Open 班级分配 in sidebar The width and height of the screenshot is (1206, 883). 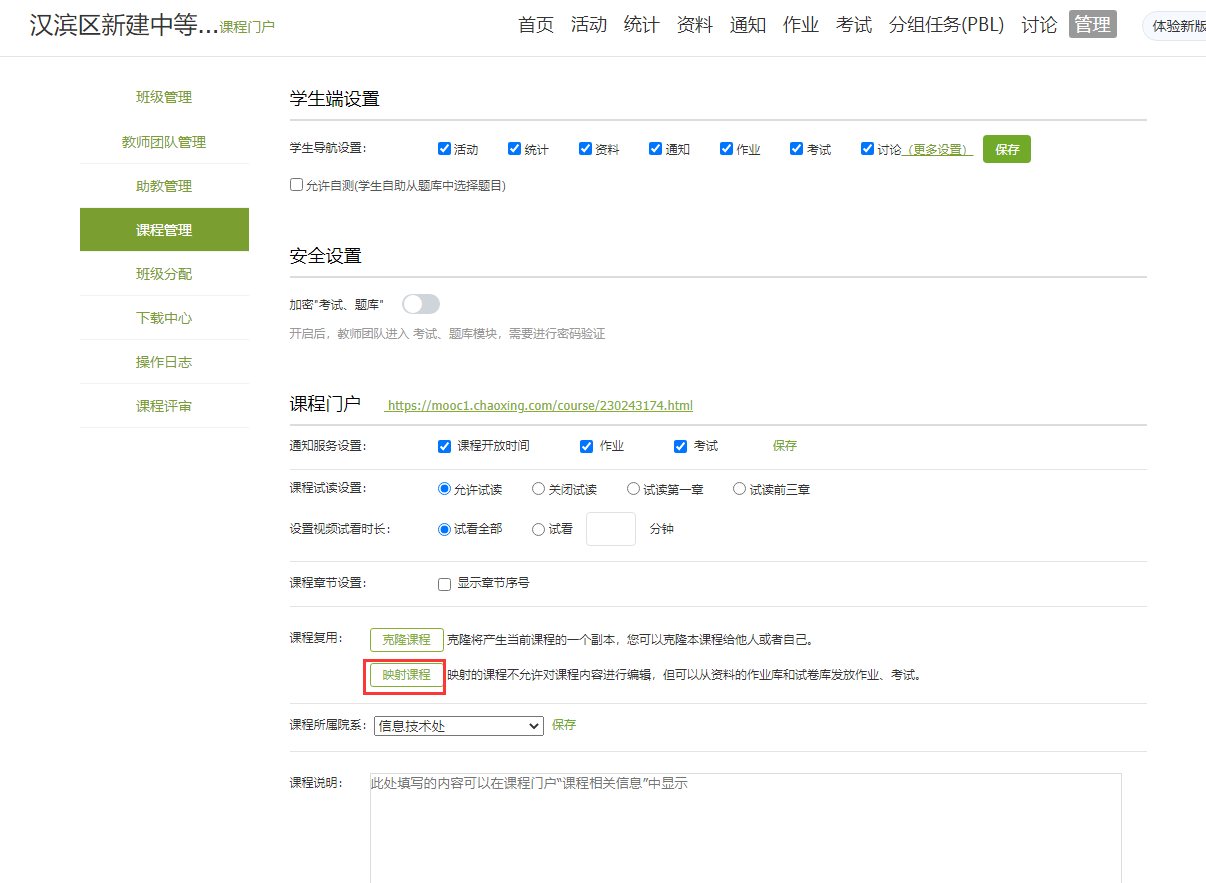pyautogui.click(x=164, y=274)
